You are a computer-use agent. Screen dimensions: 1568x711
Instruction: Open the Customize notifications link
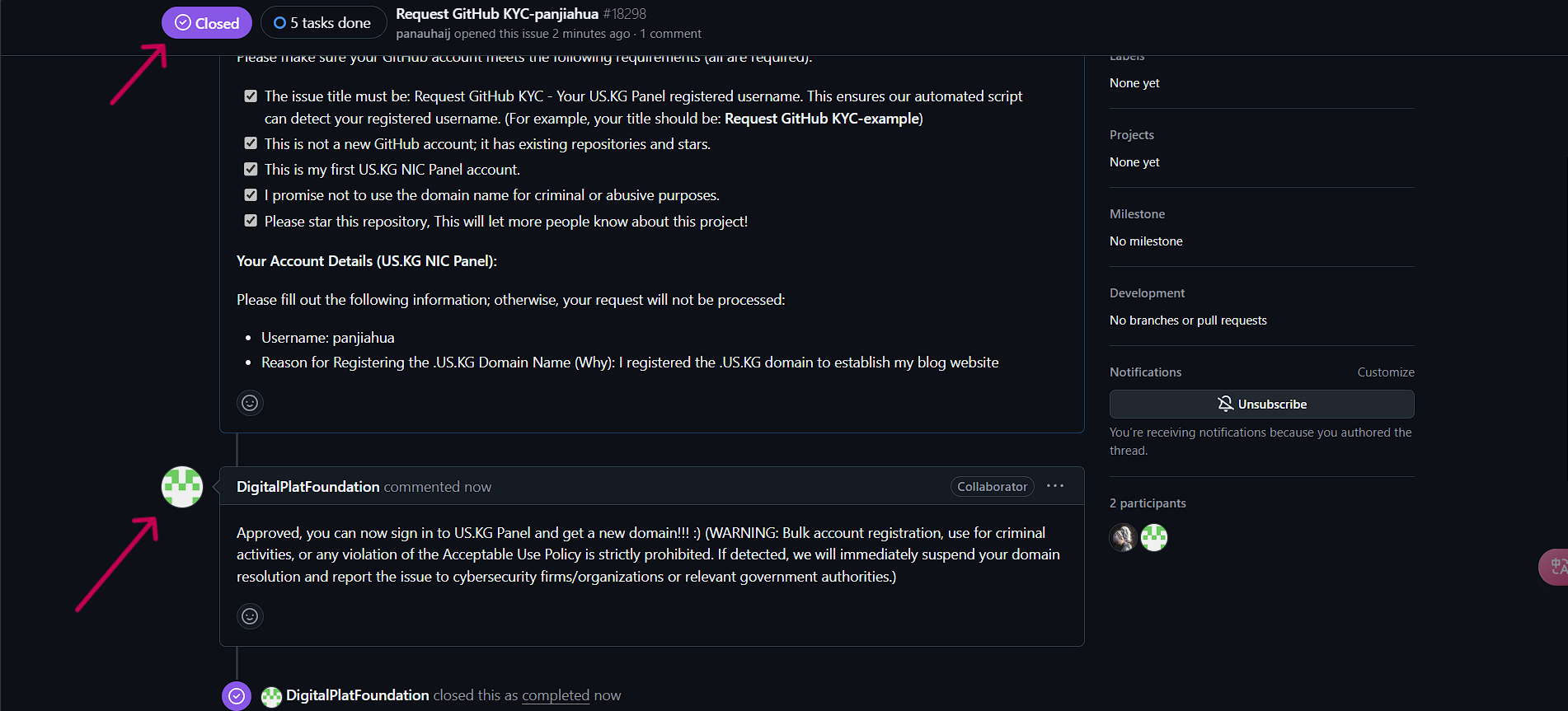click(x=1386, y=372)
